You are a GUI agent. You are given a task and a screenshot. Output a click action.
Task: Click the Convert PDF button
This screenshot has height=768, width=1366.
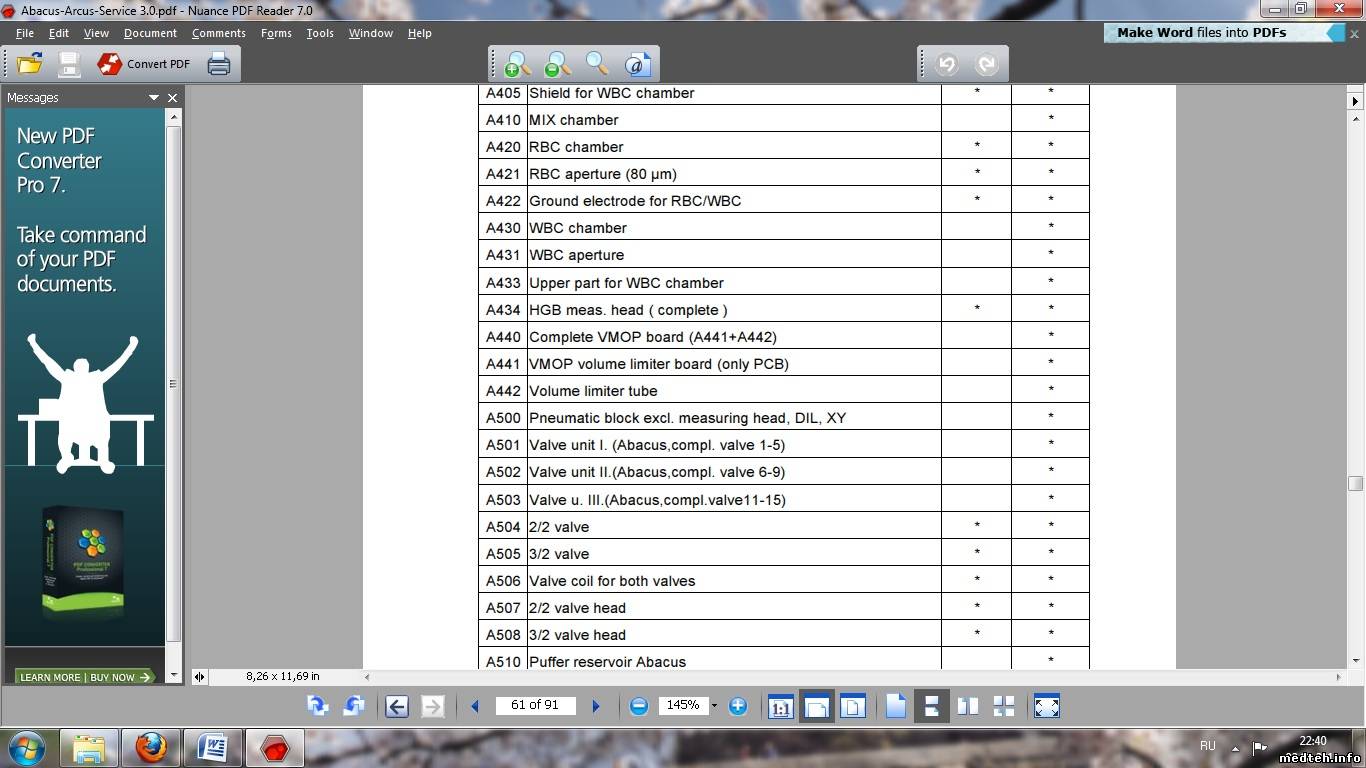coord(144,64)
